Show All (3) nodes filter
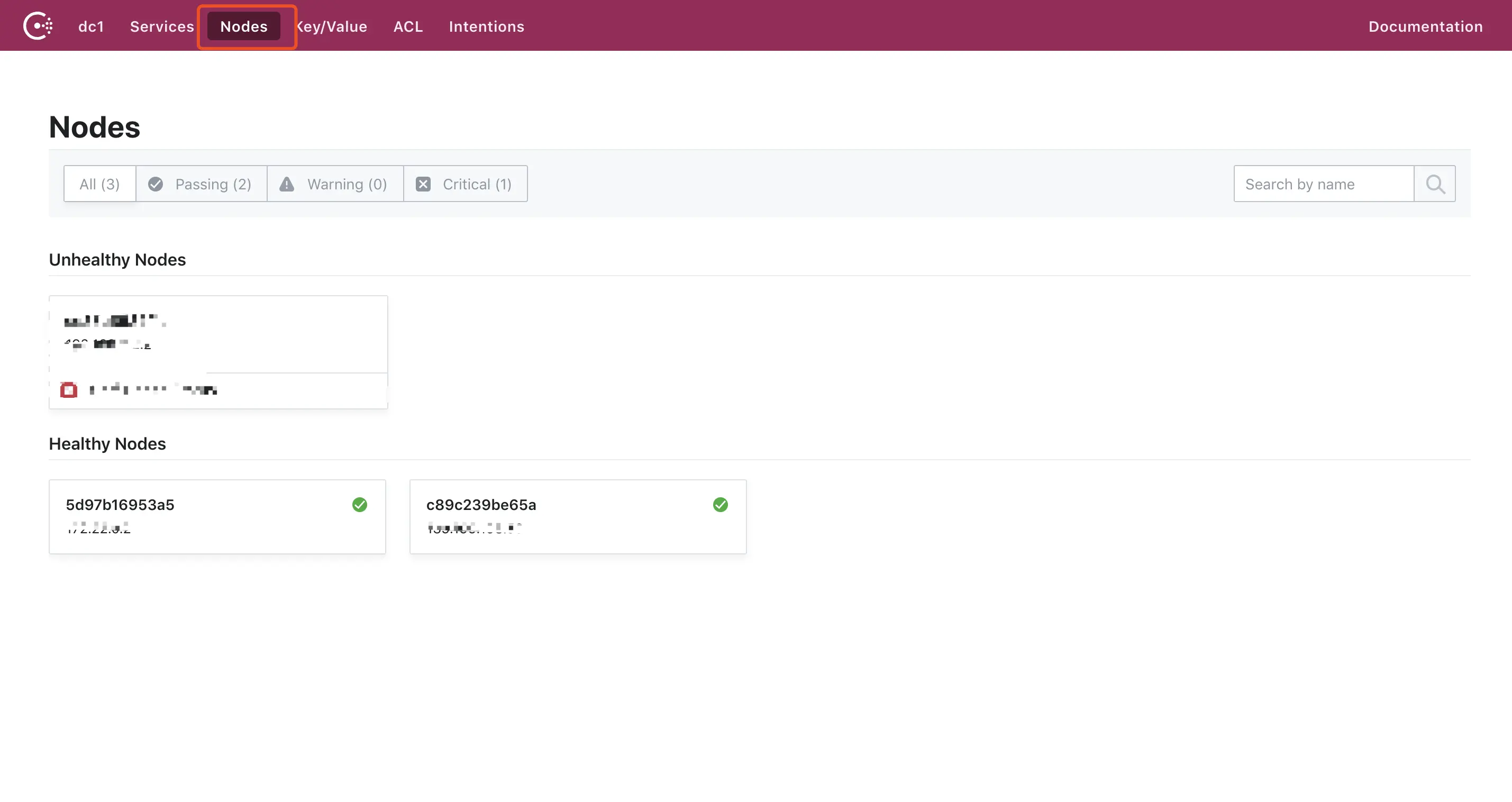 [99, 184]
